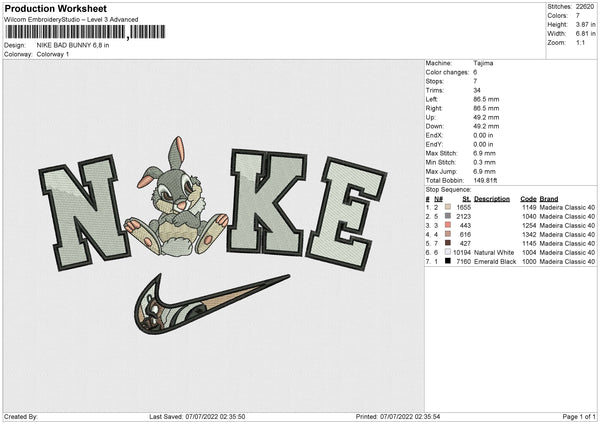This screenshot has width=600, height=424.
Task: Click thread code 1342
Action: coord(529,235)
